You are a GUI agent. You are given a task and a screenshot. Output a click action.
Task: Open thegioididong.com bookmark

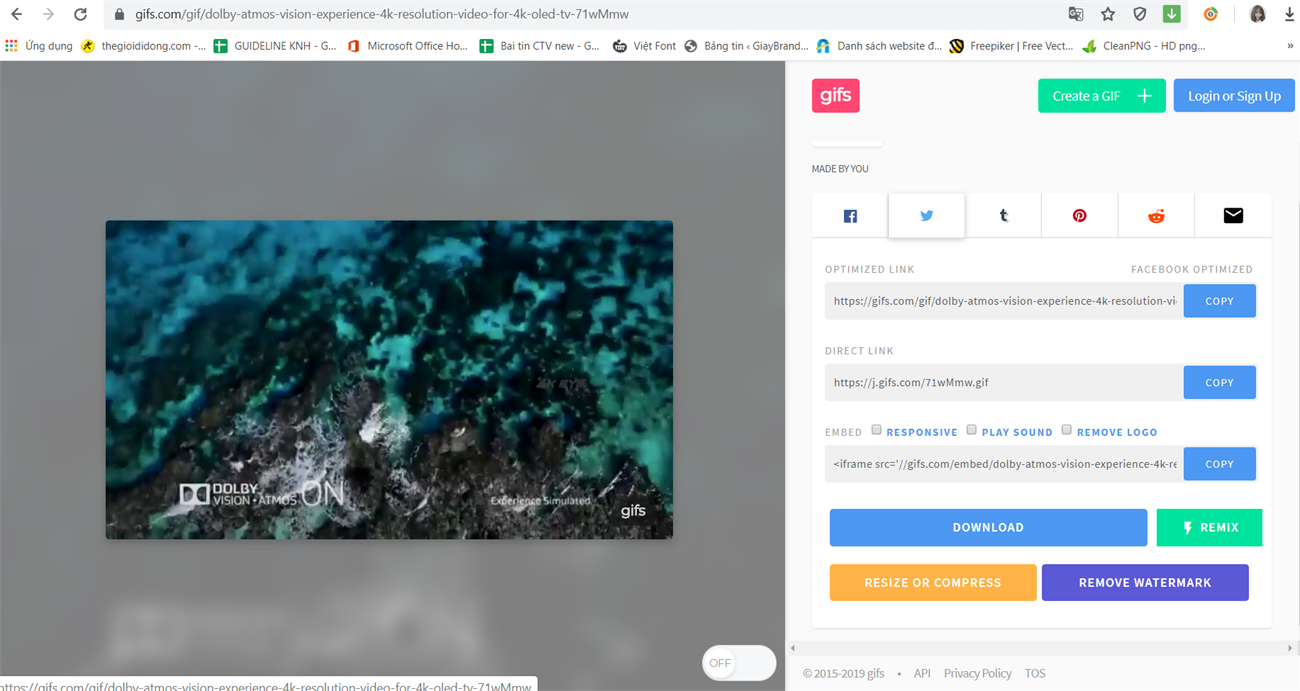(144, 46)
